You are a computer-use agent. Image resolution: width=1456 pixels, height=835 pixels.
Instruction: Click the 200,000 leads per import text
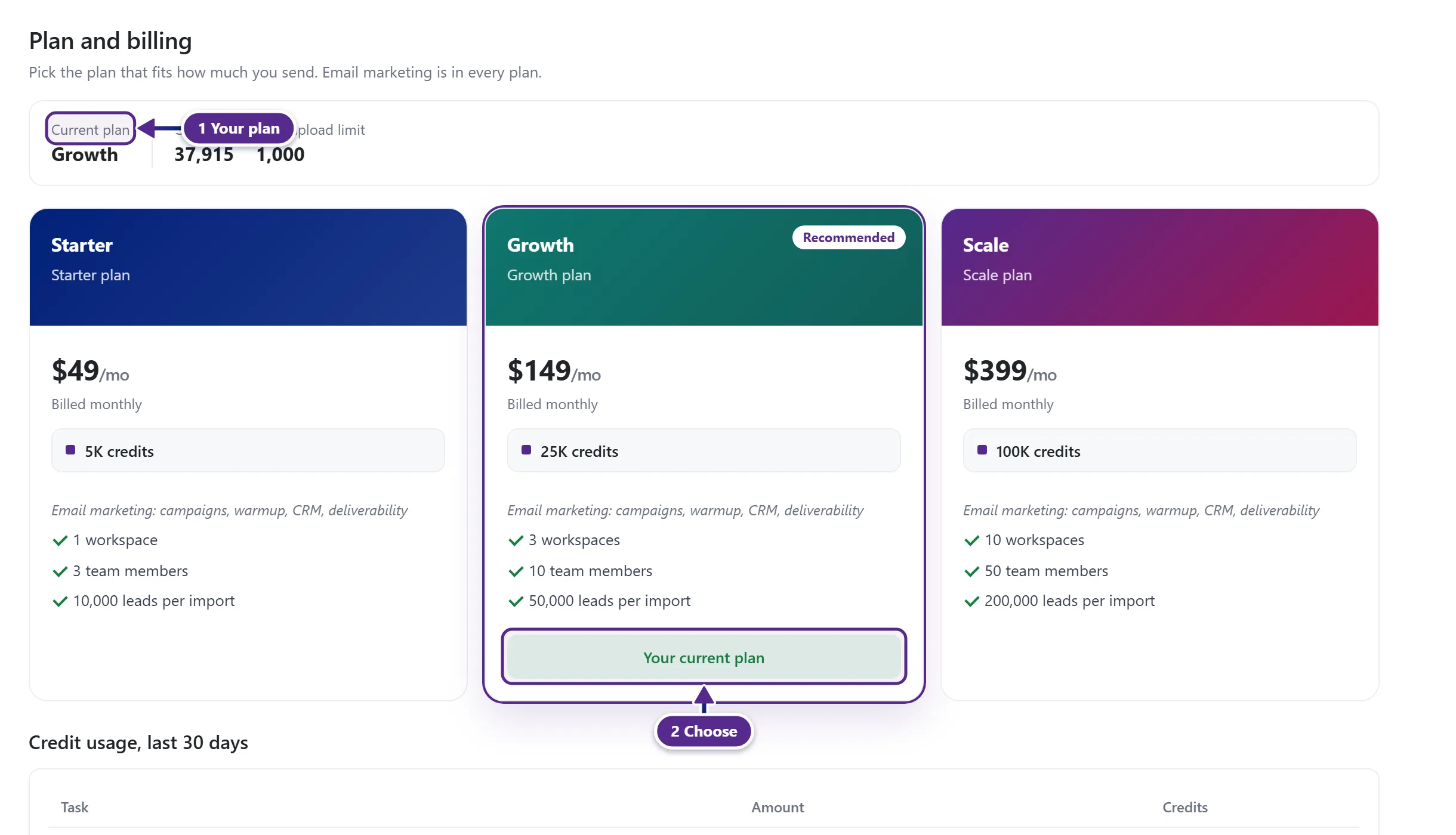(1069, 601)
